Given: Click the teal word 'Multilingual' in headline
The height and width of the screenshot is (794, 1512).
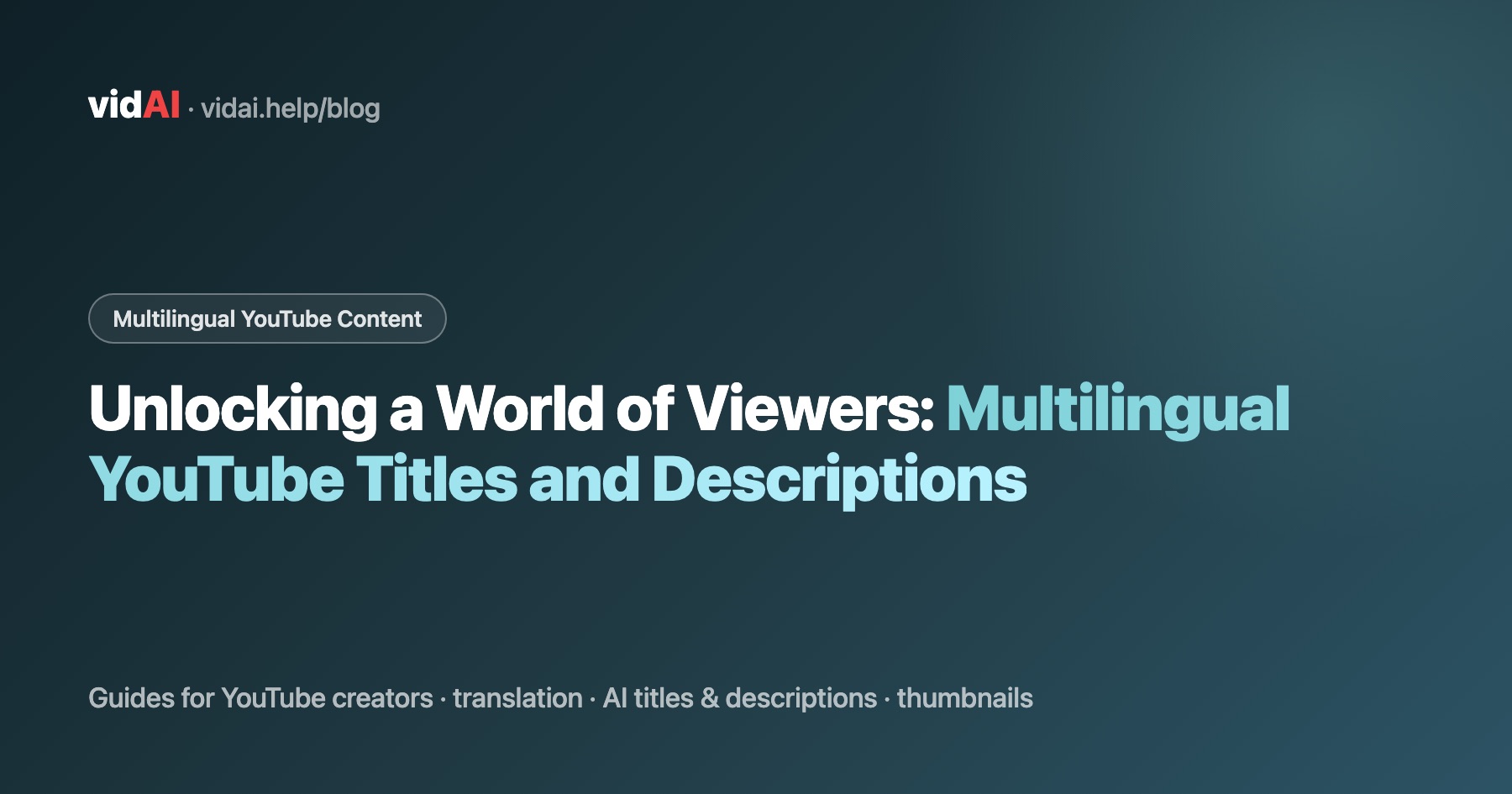Looking at the screenshot, I should click(x=1118, y=409).
